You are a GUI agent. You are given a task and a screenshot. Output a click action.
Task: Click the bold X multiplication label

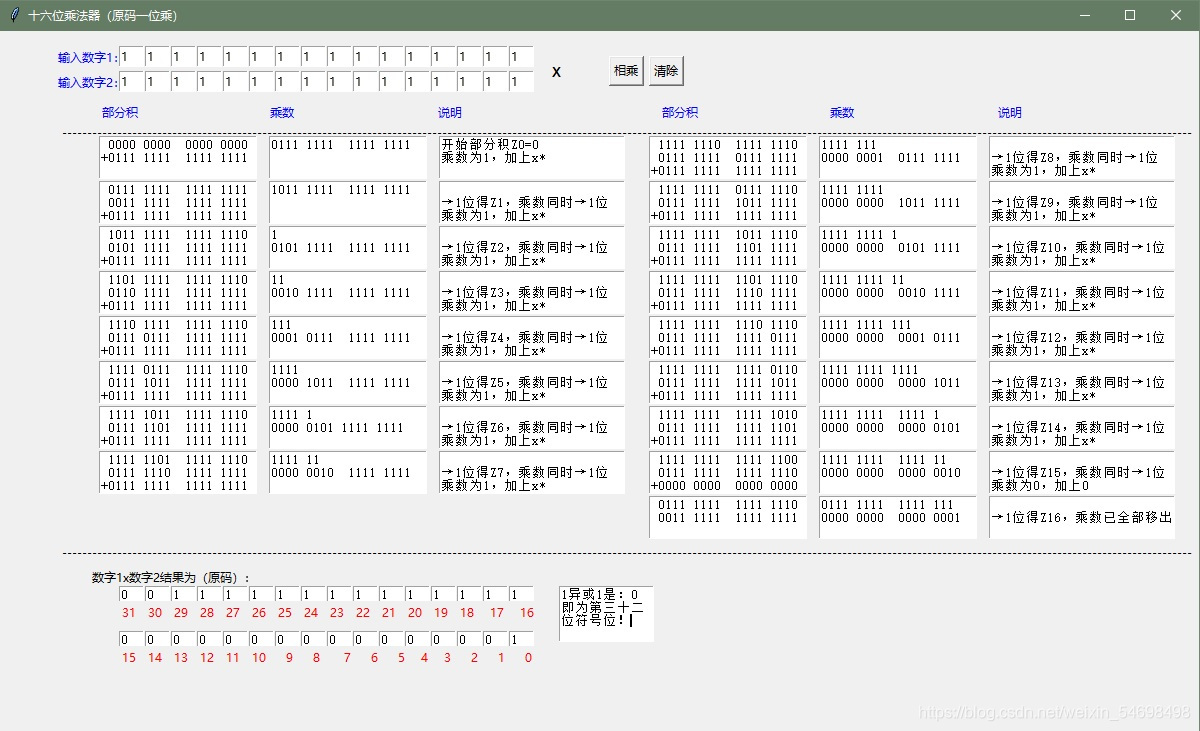click(x=557, y=72)
